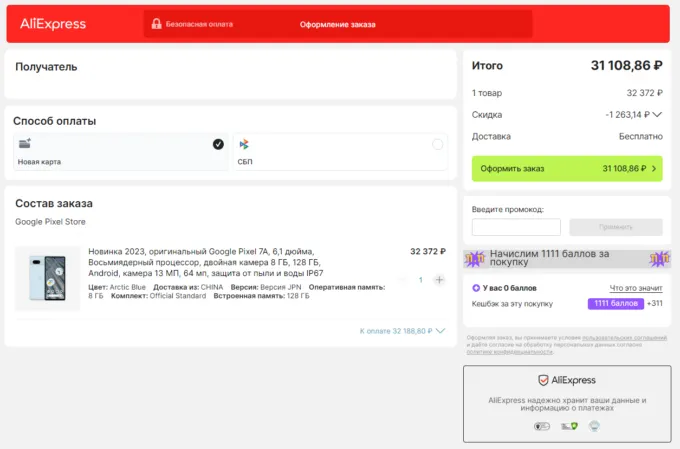The height and width of the screenshot is (449, 680).
Task: Click the 1111 баллов purple badge
Action: click(x=615, y=303)
